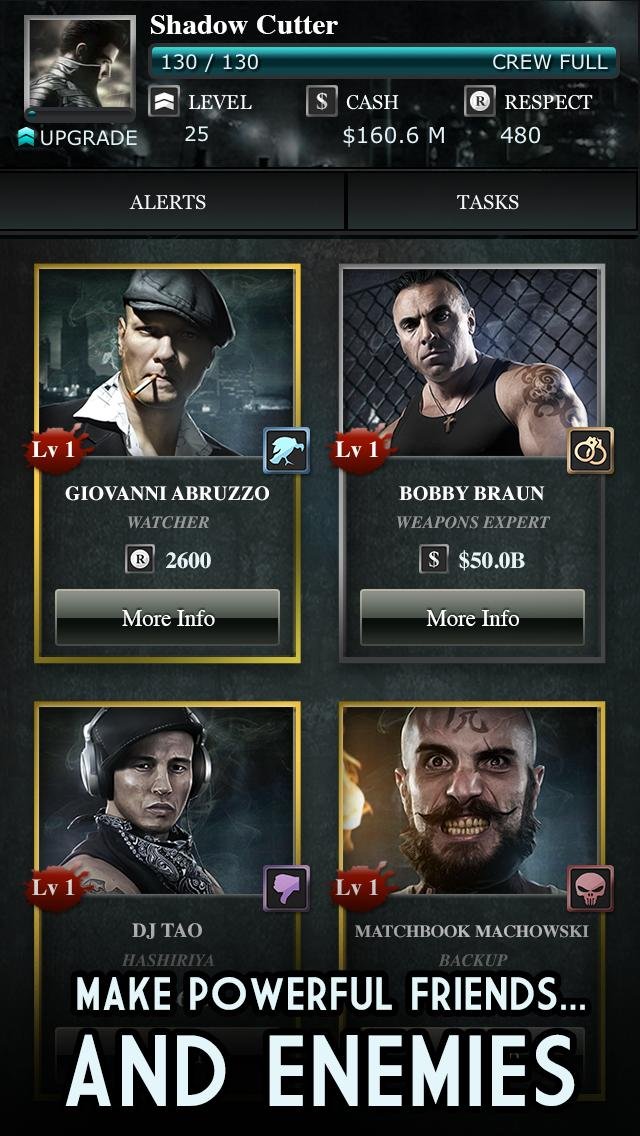
Task: Select DJ Tao's portrait
Action: 167,799
